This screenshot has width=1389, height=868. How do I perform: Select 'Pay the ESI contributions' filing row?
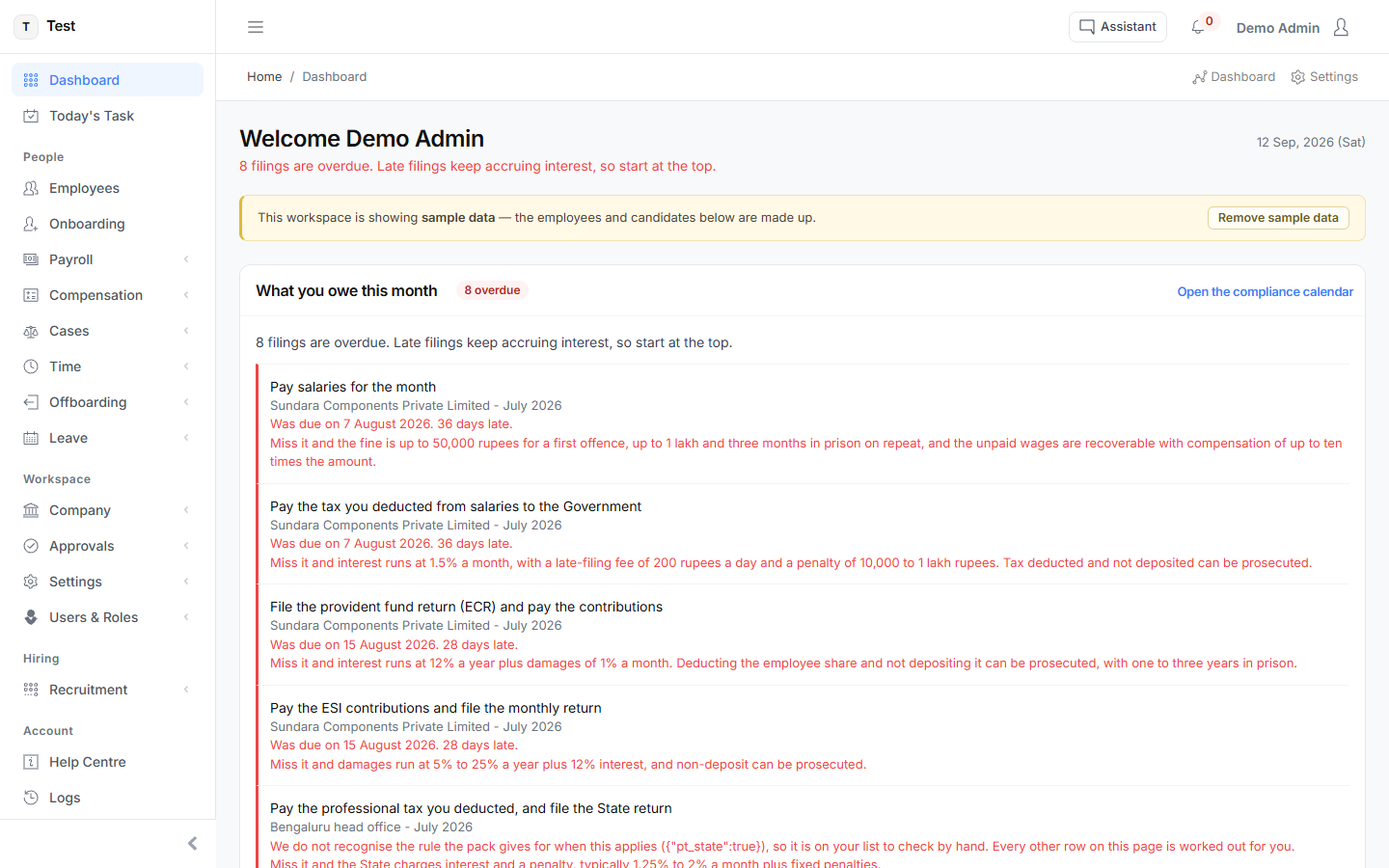pyautogui.click(x=803, y=736)
